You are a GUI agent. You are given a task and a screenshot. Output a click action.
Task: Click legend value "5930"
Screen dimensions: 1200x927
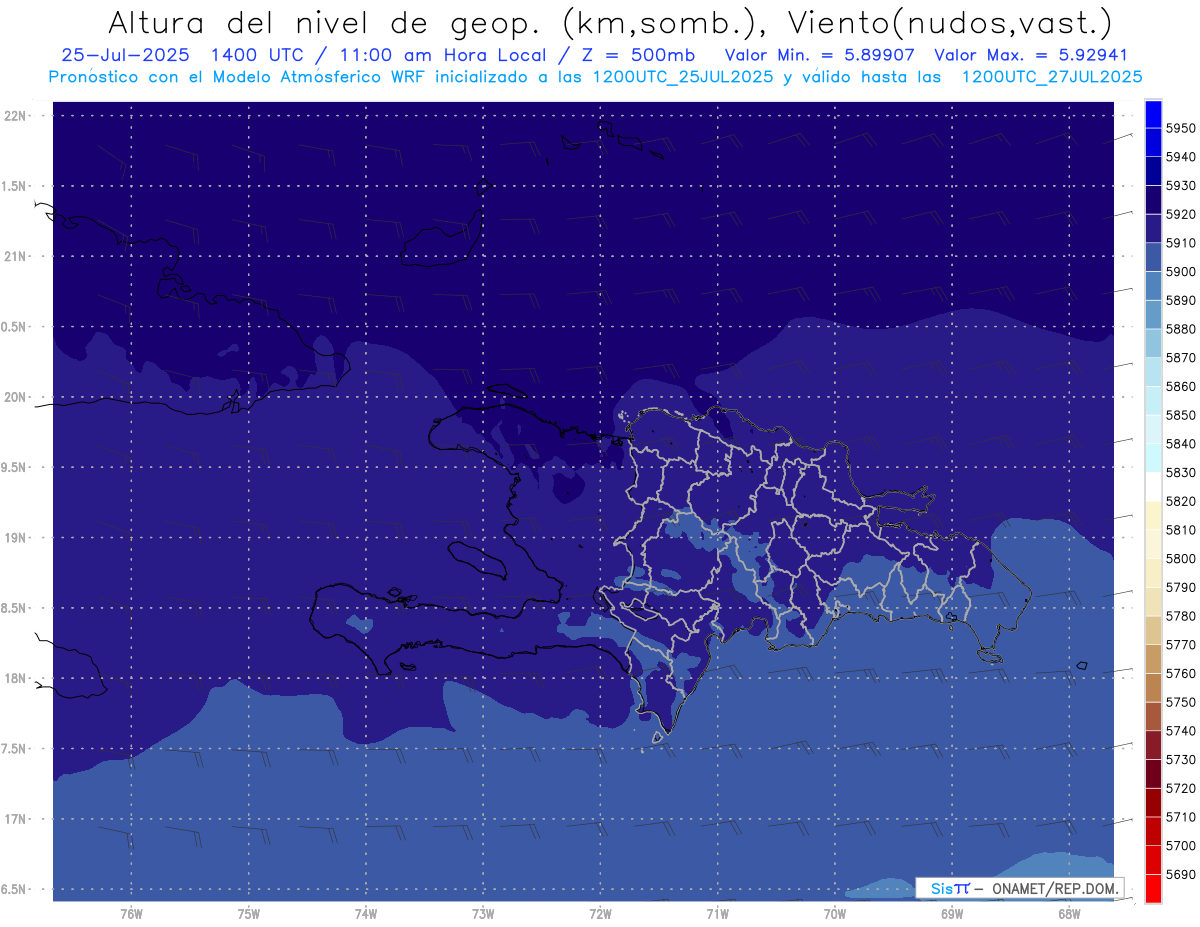[x=1180, y=186]
